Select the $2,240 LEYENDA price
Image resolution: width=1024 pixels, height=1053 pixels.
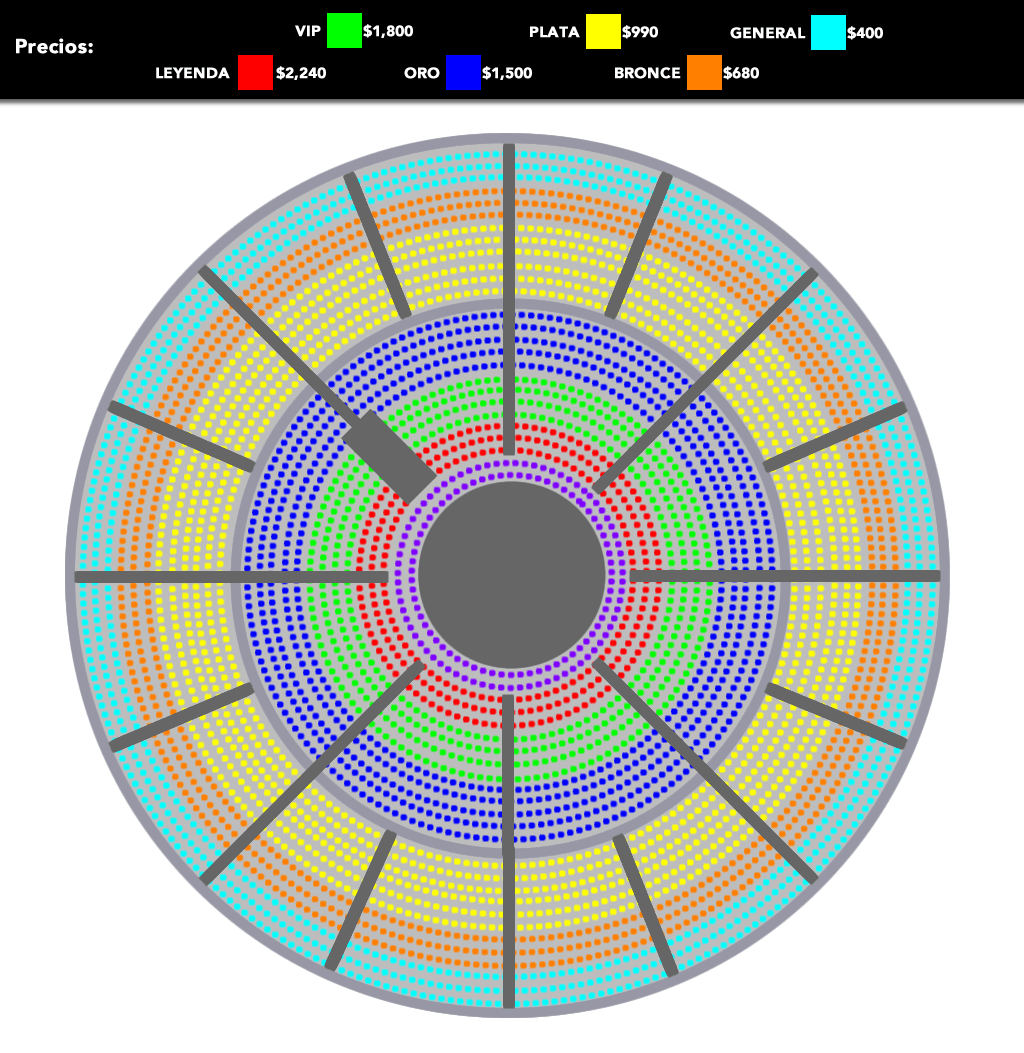301,73
